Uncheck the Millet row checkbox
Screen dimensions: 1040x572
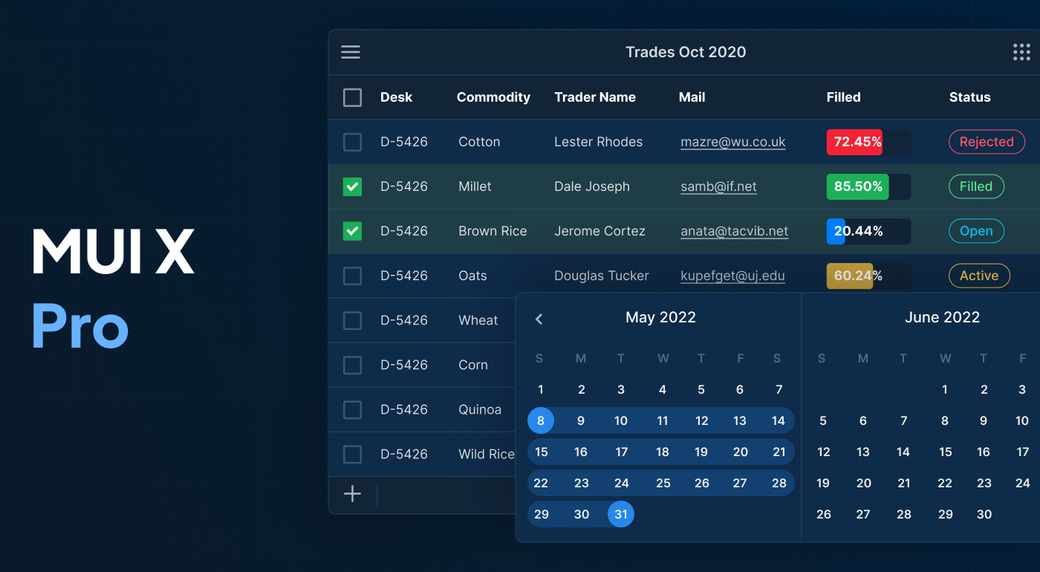click(352, 187)
